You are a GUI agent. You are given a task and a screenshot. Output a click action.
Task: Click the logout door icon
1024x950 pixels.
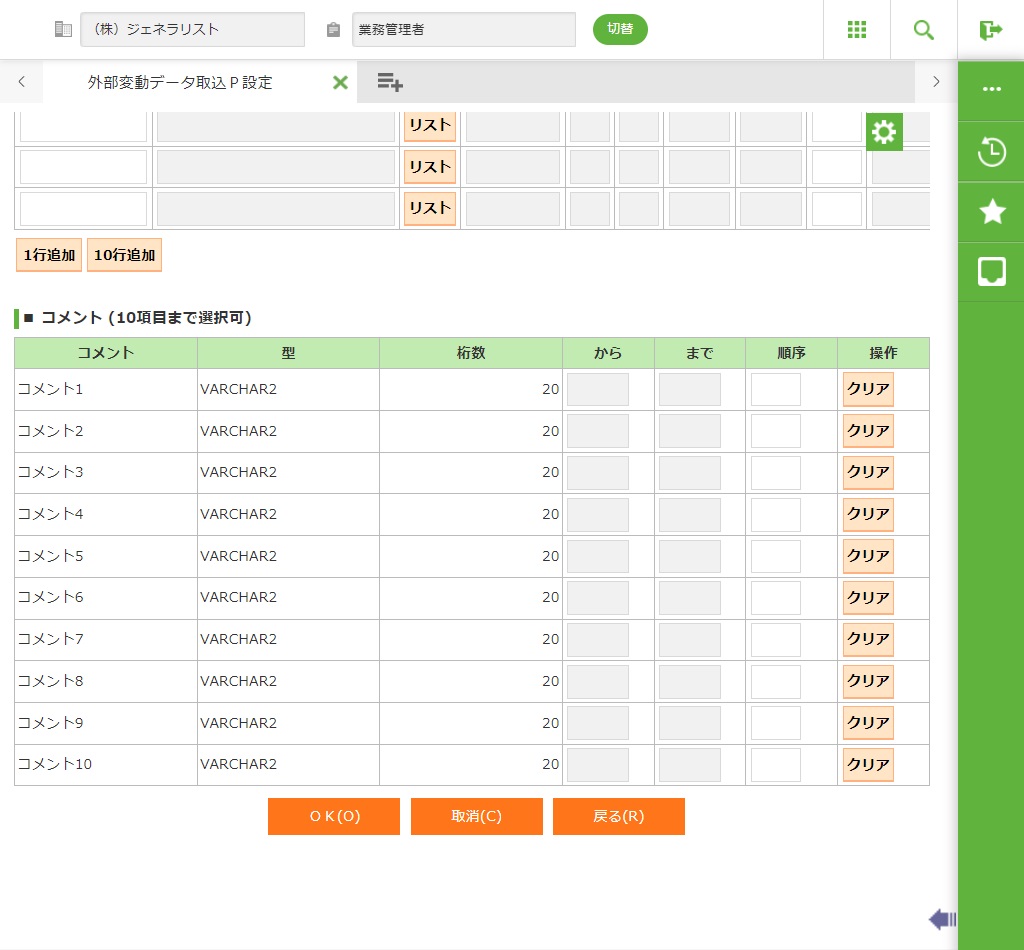(991, 30)
